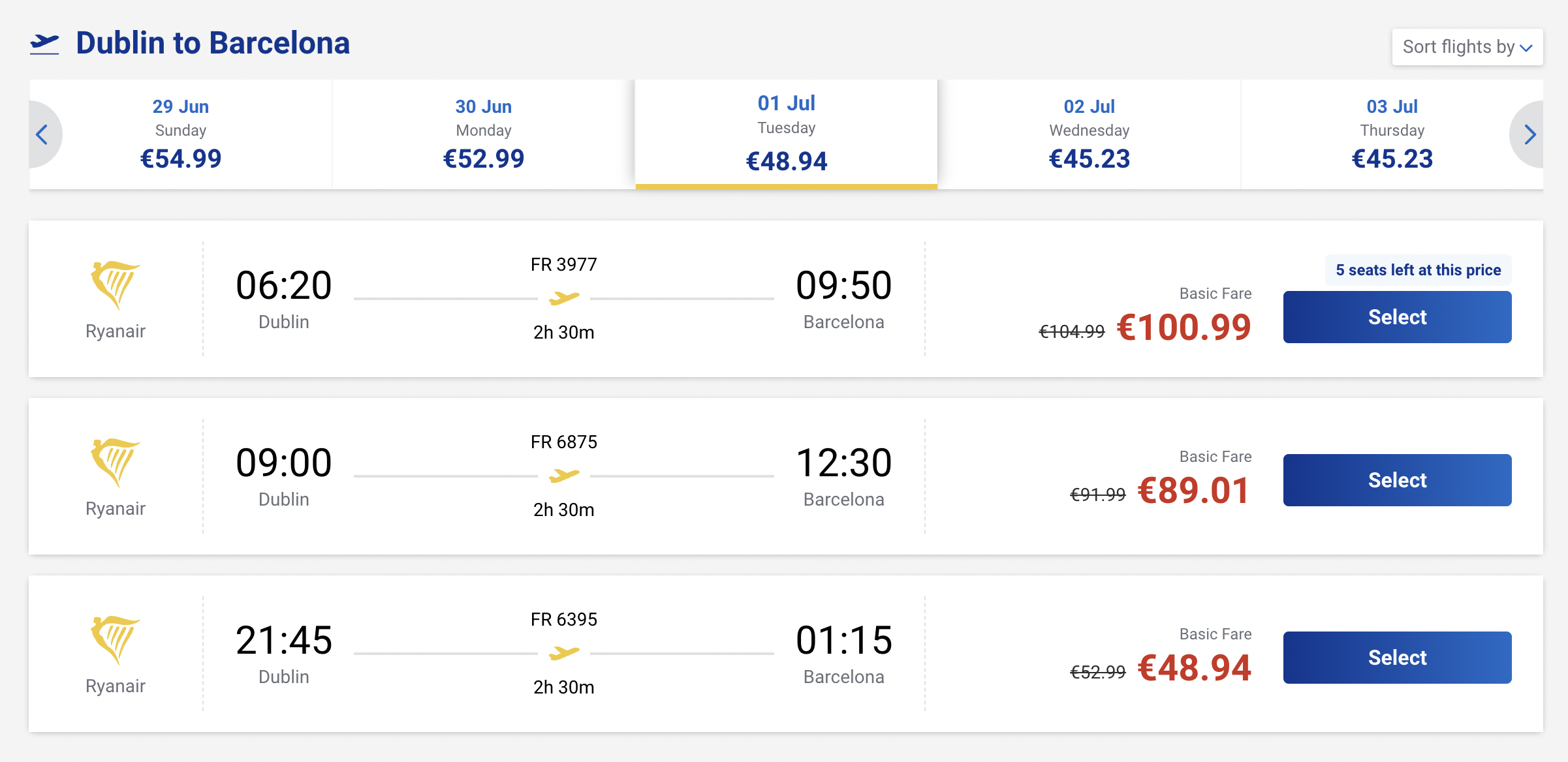Viewport: 1568px width, 762px height.
Task: Pick the 03 Jul Thursday date tab
Action: click(1392, 134)
